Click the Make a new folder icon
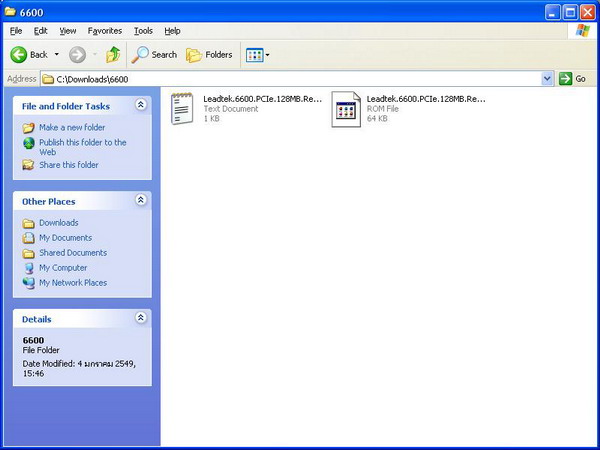600x450 pixels. 28,127
